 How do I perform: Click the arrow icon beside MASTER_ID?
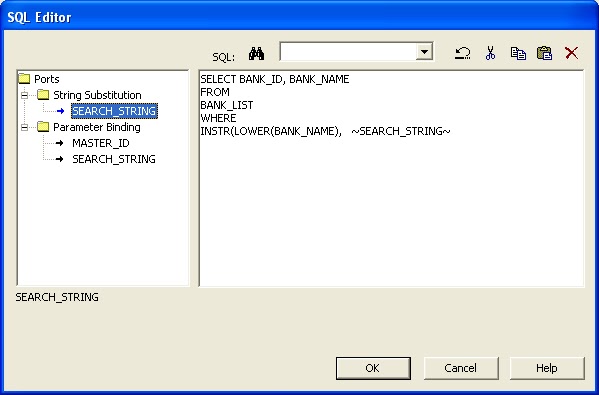[60, 143]
